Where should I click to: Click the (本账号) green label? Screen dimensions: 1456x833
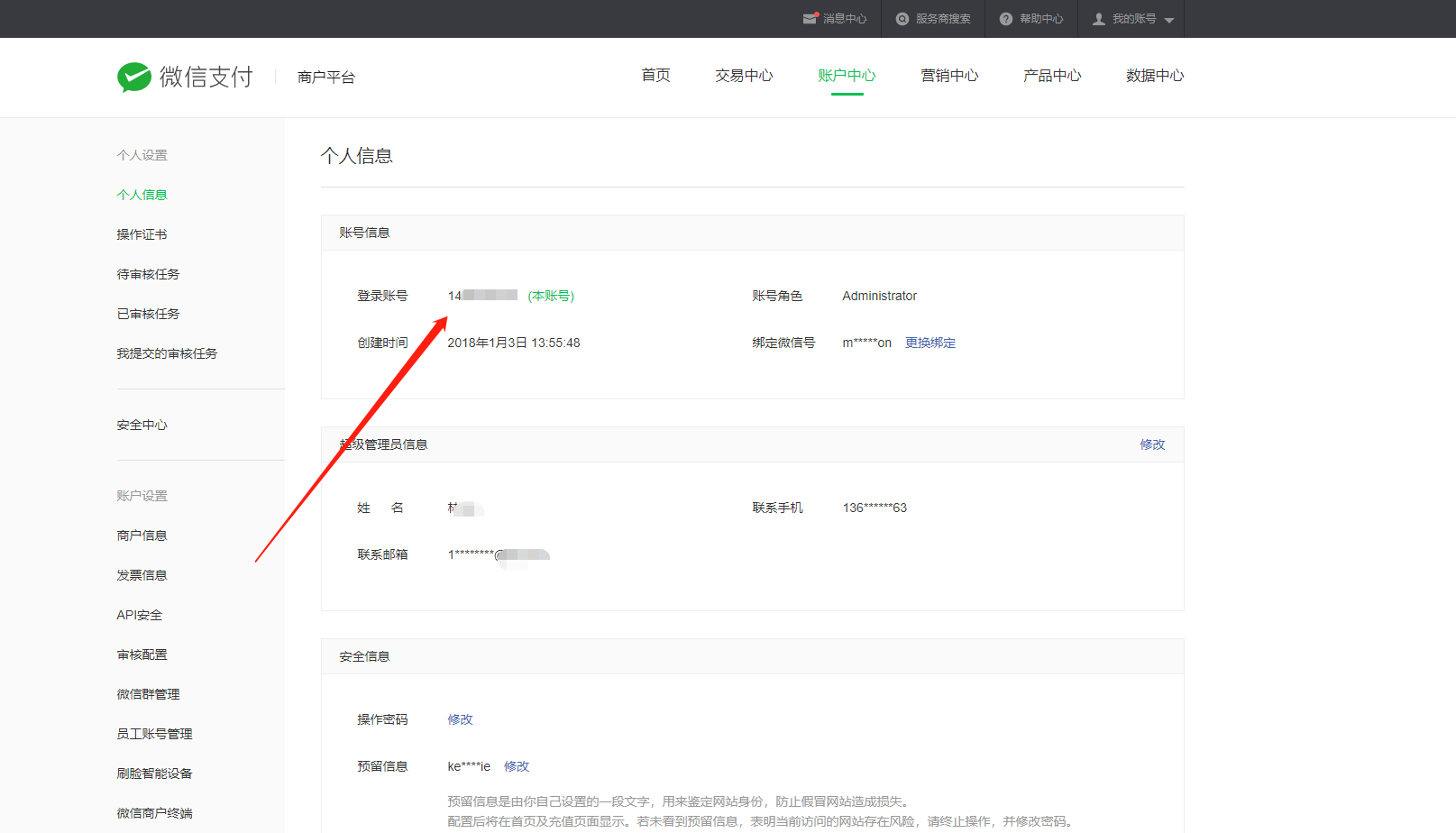[551, 296]
